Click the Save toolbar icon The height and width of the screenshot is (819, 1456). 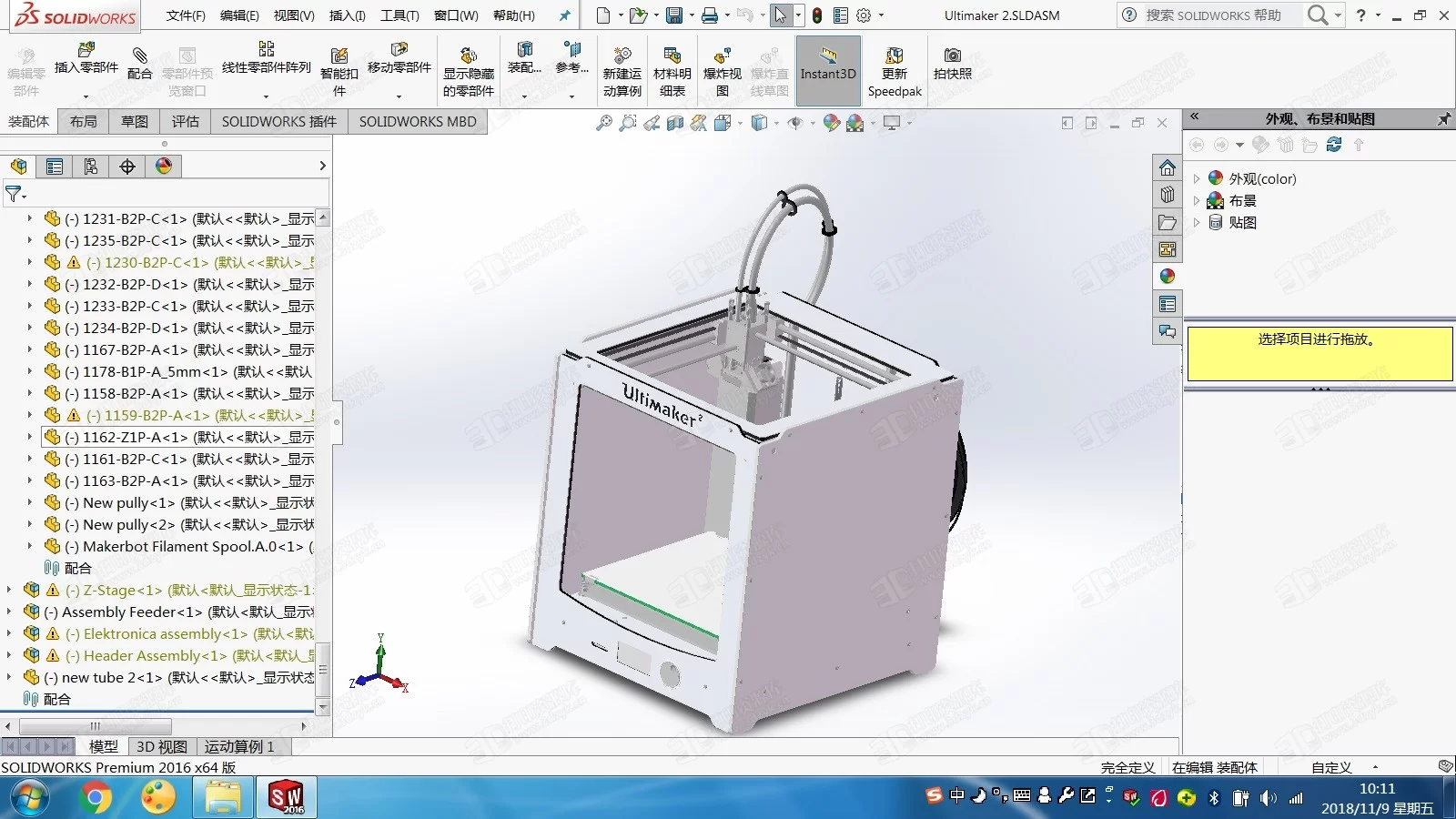pos(674,15)
